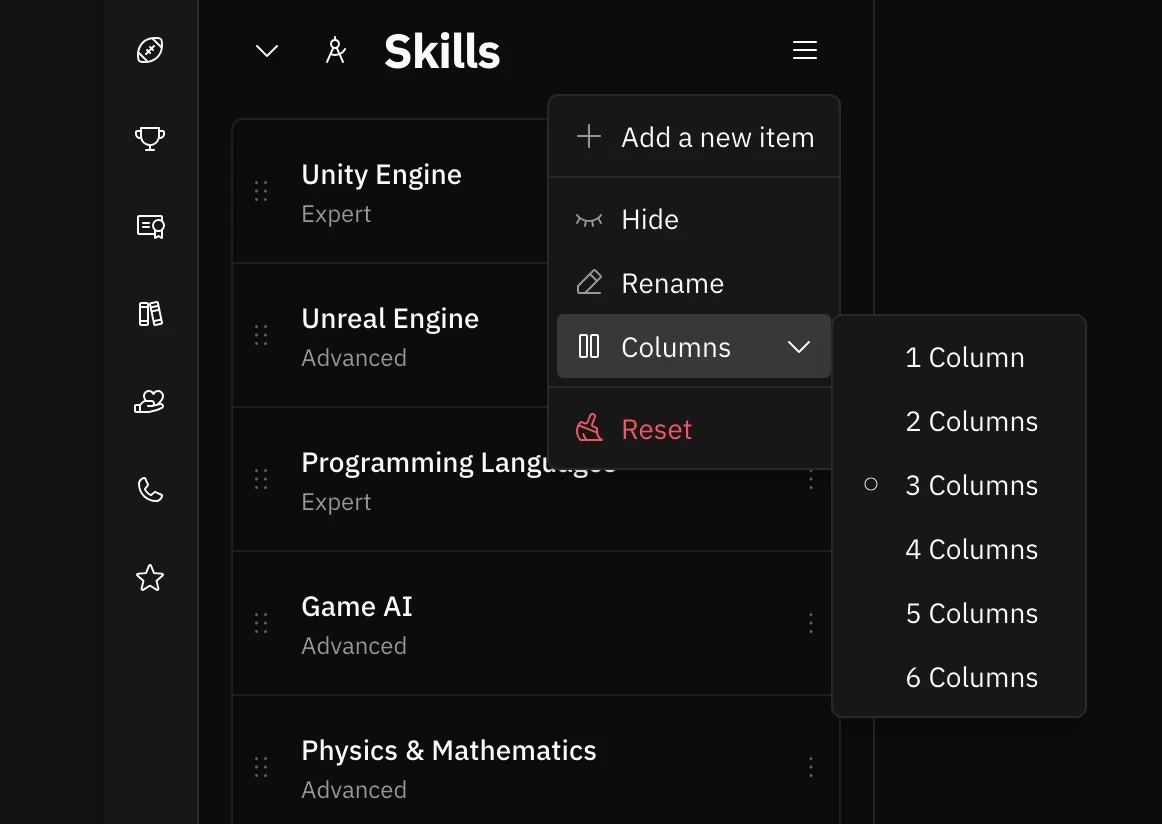Click Hide in the context menu

click(x=650, y=219)
